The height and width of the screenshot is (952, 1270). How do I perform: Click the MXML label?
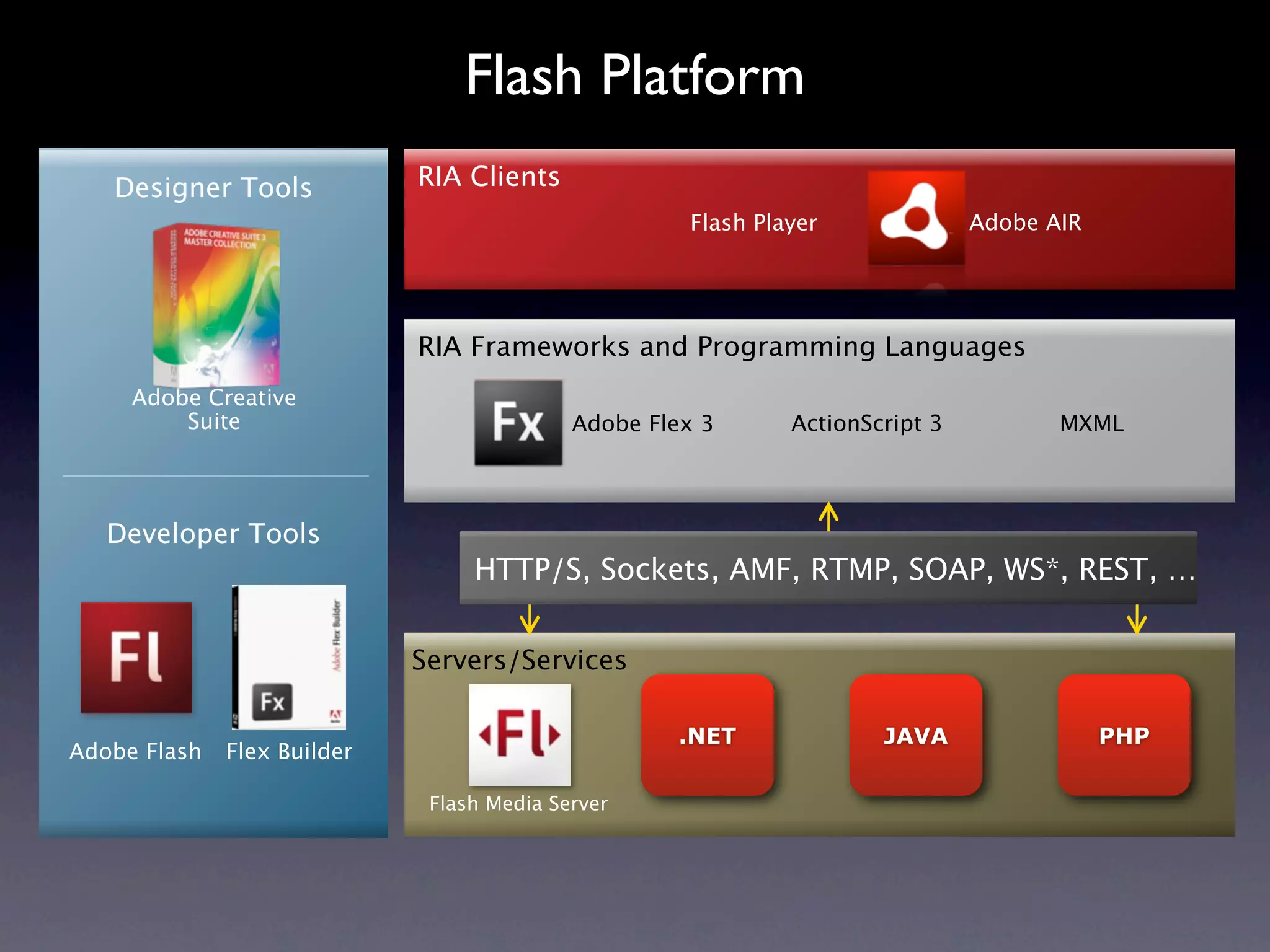point(1091,423)
